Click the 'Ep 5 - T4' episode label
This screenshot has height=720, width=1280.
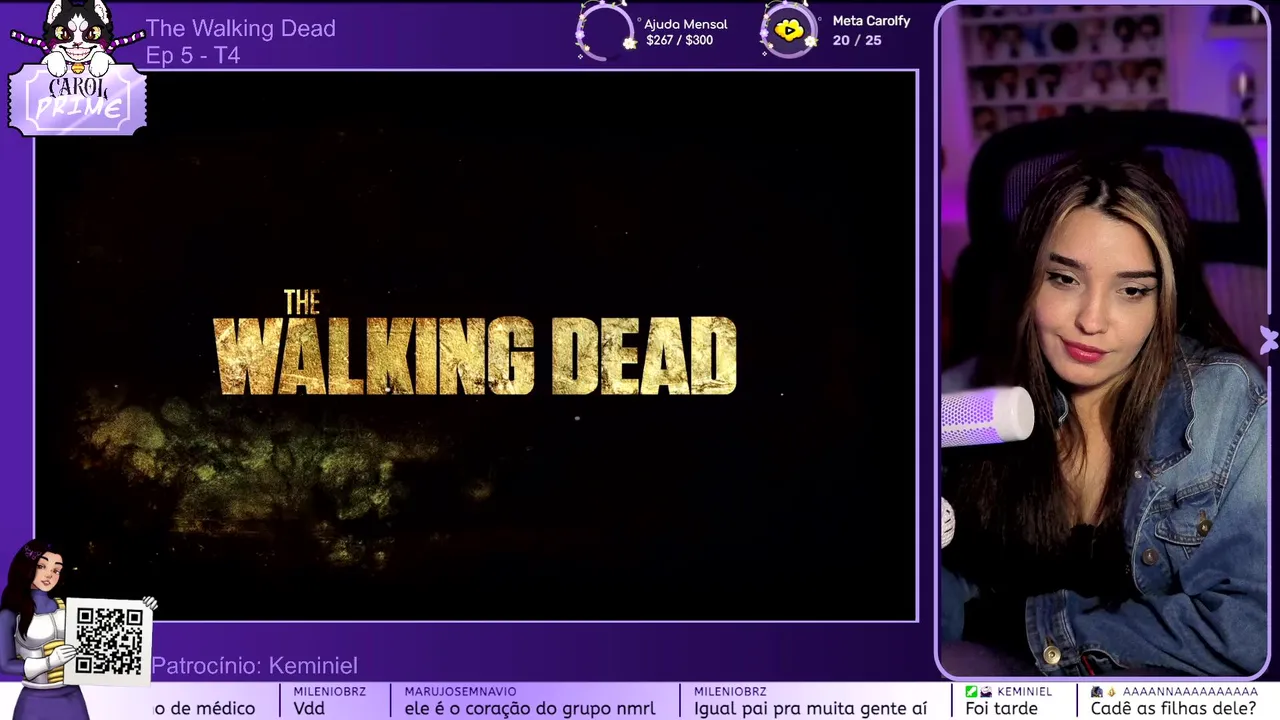193,55
